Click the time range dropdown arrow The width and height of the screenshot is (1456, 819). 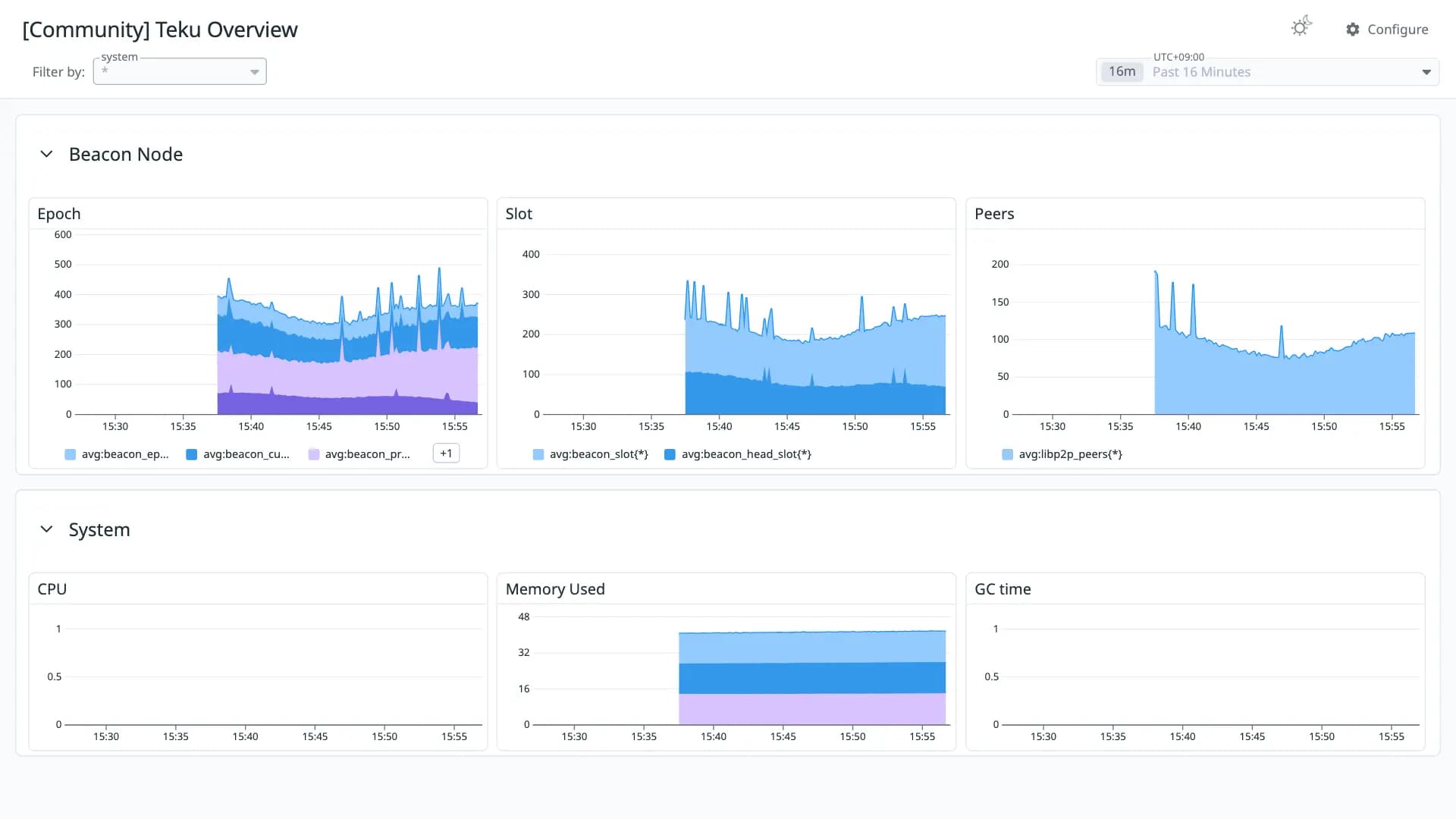[1426, 72]
